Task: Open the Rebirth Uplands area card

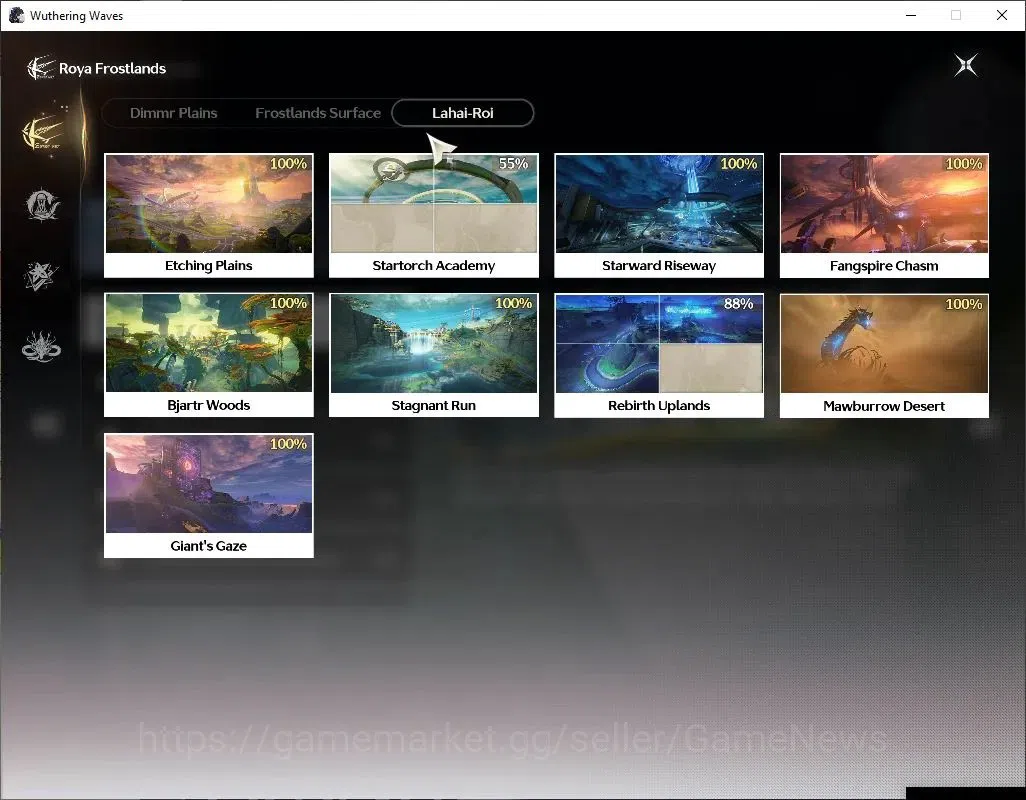Action: point(659,355)
